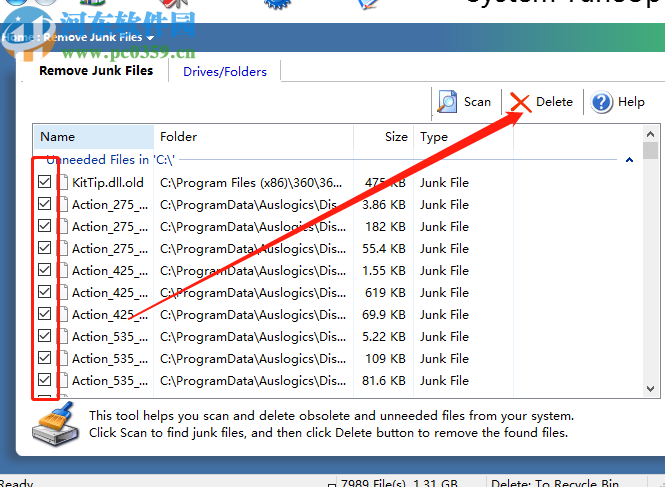Click the 7989 File(s), 1.31 GB status entry
Screen dimensions: 665x487
(x=399, y=483)
